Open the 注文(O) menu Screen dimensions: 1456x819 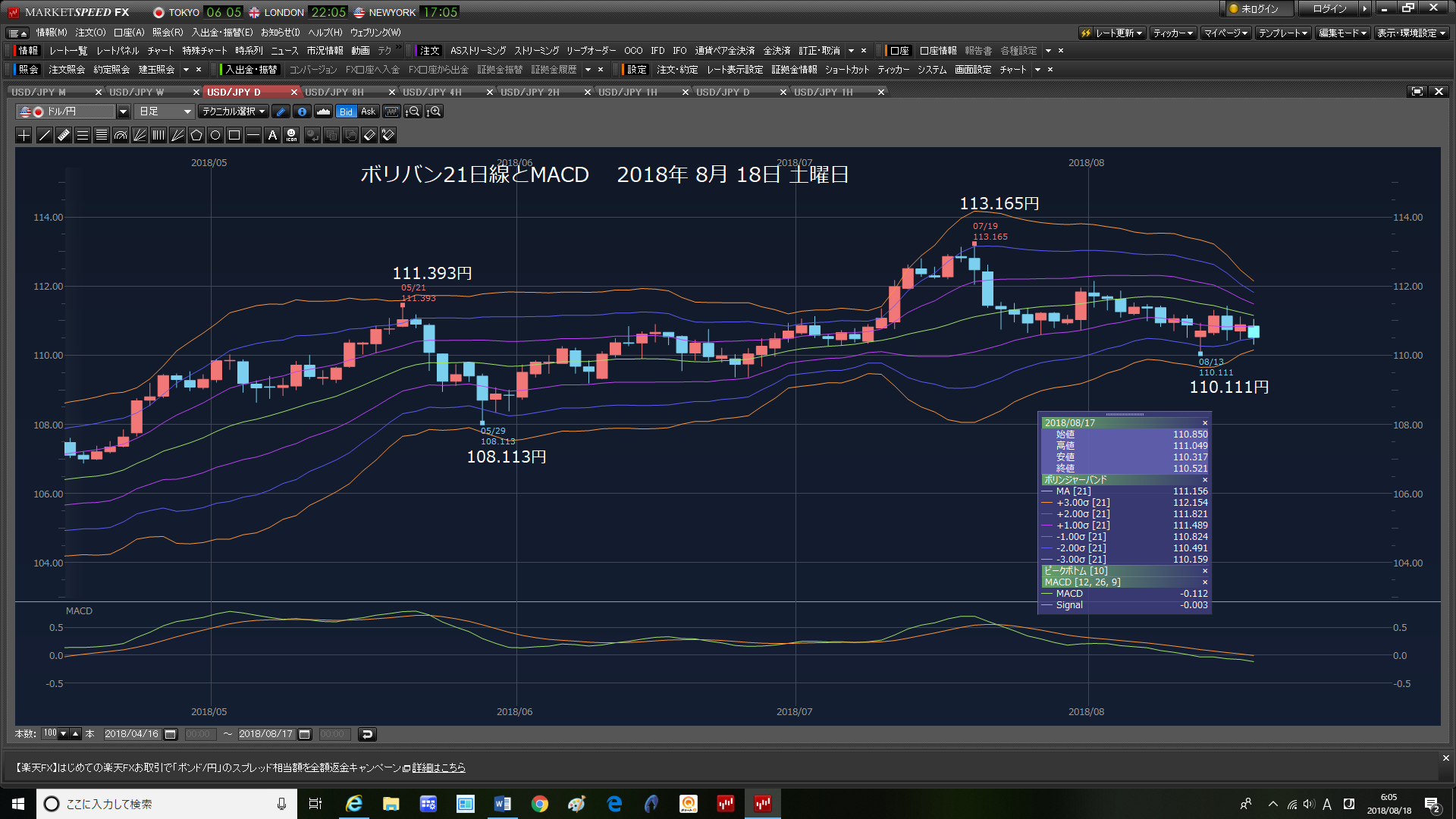click(90, 33)
